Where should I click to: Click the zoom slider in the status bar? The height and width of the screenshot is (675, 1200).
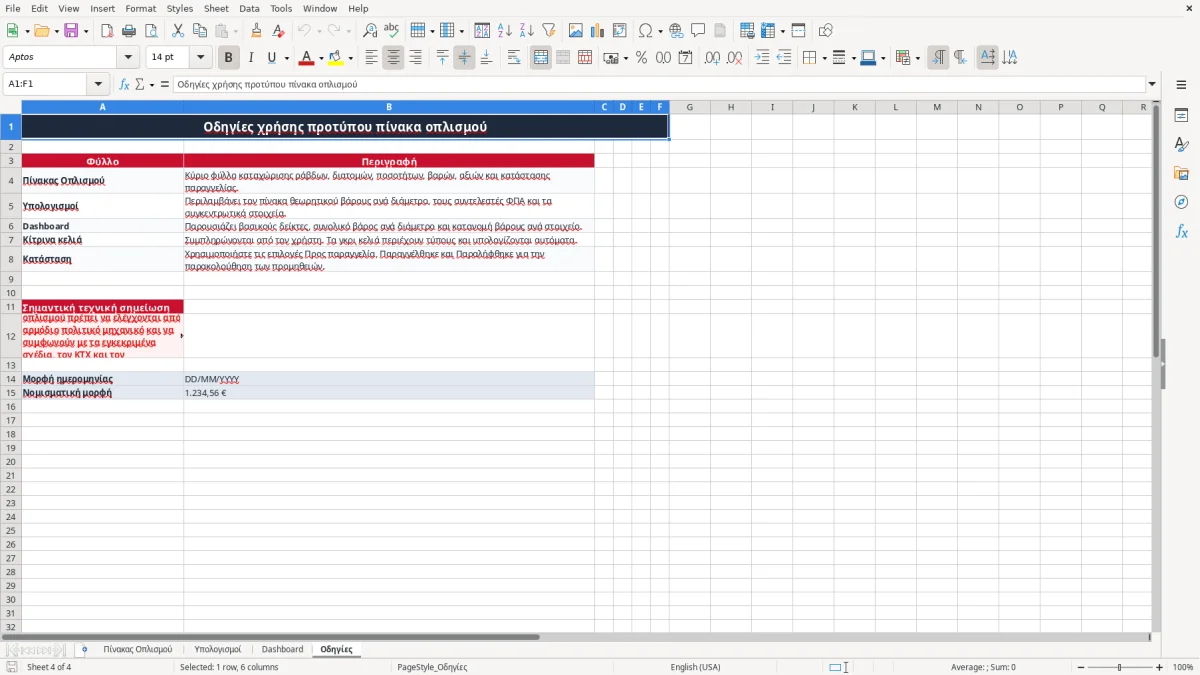coord(1120,667)
